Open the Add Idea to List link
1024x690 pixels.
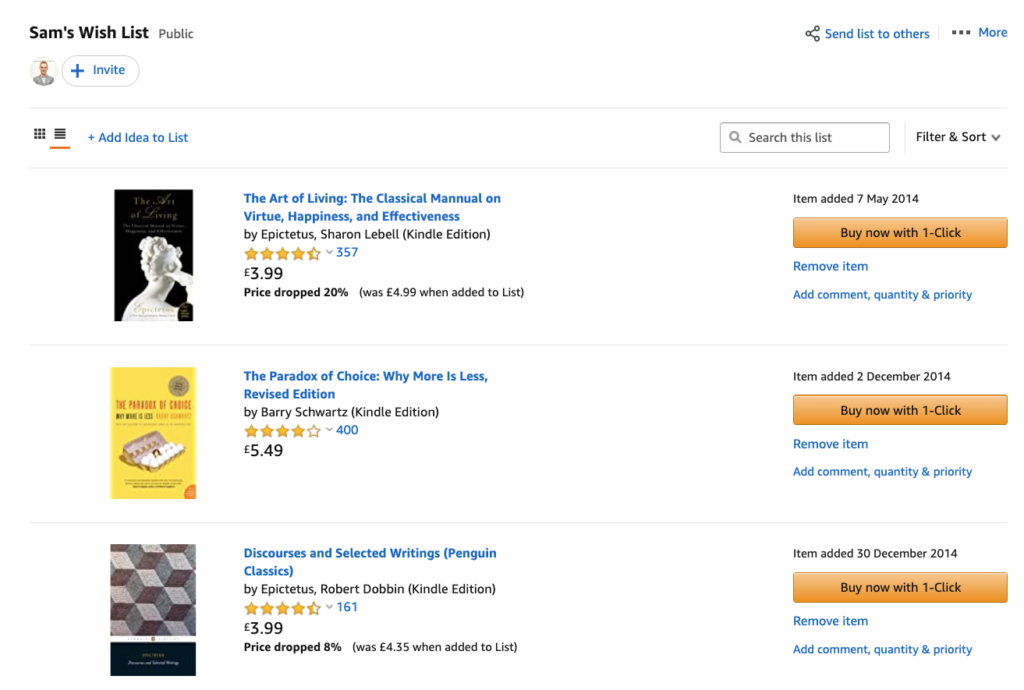tap(138, 137)
